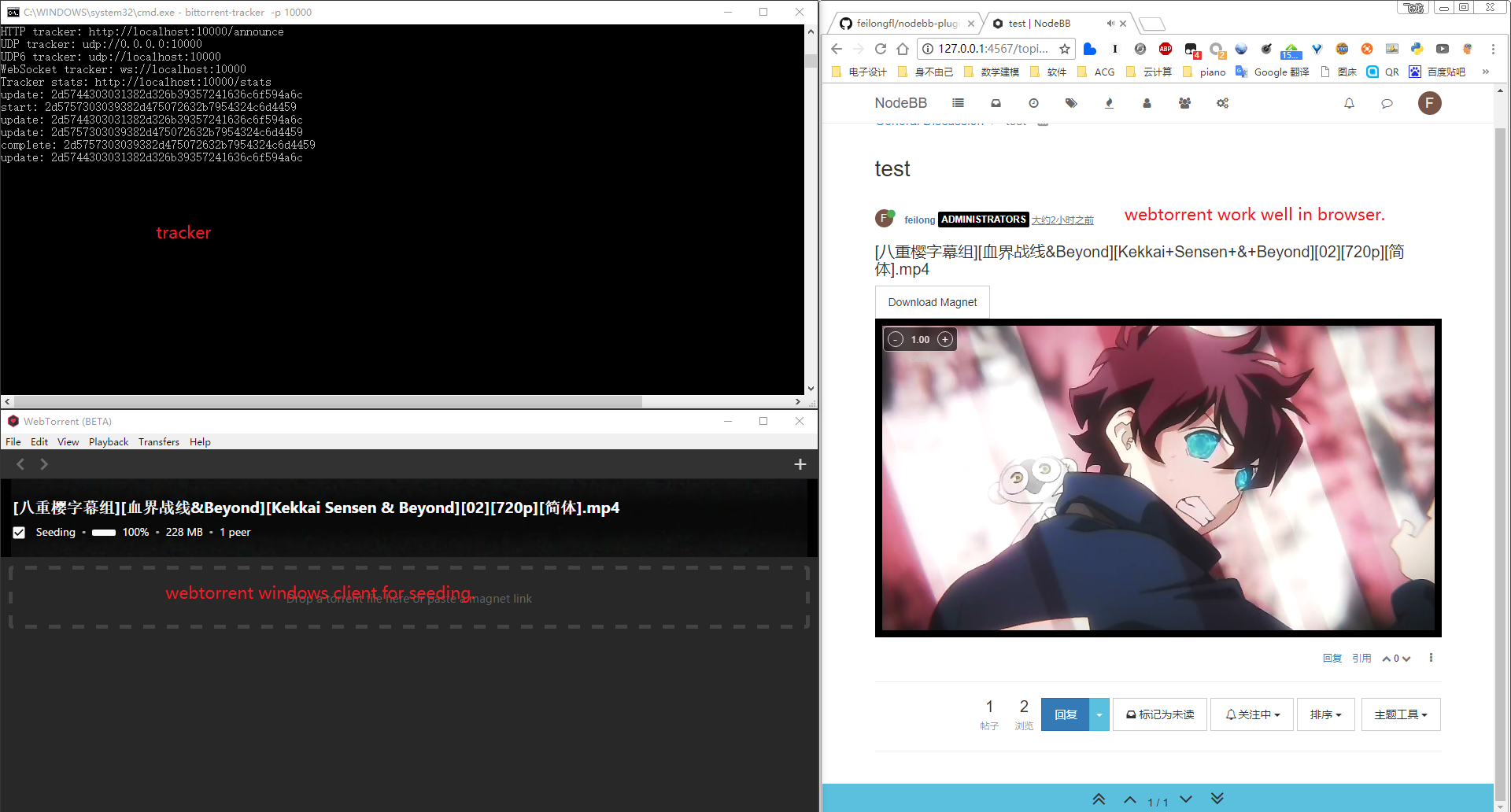Mute audio on test NodeBB tab
1511x812 pixels.
point(1110,24)
